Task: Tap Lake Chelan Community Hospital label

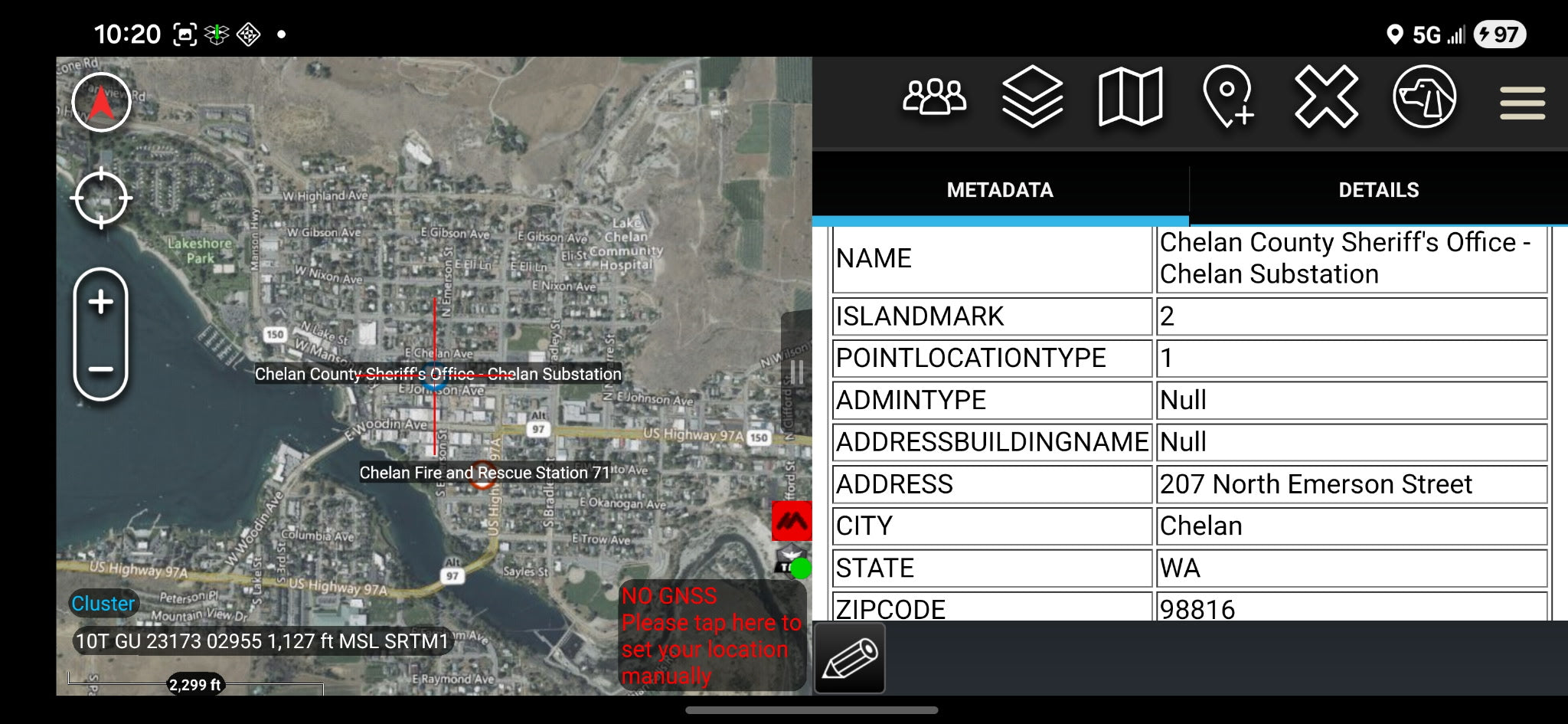Action: pos(626,244)
